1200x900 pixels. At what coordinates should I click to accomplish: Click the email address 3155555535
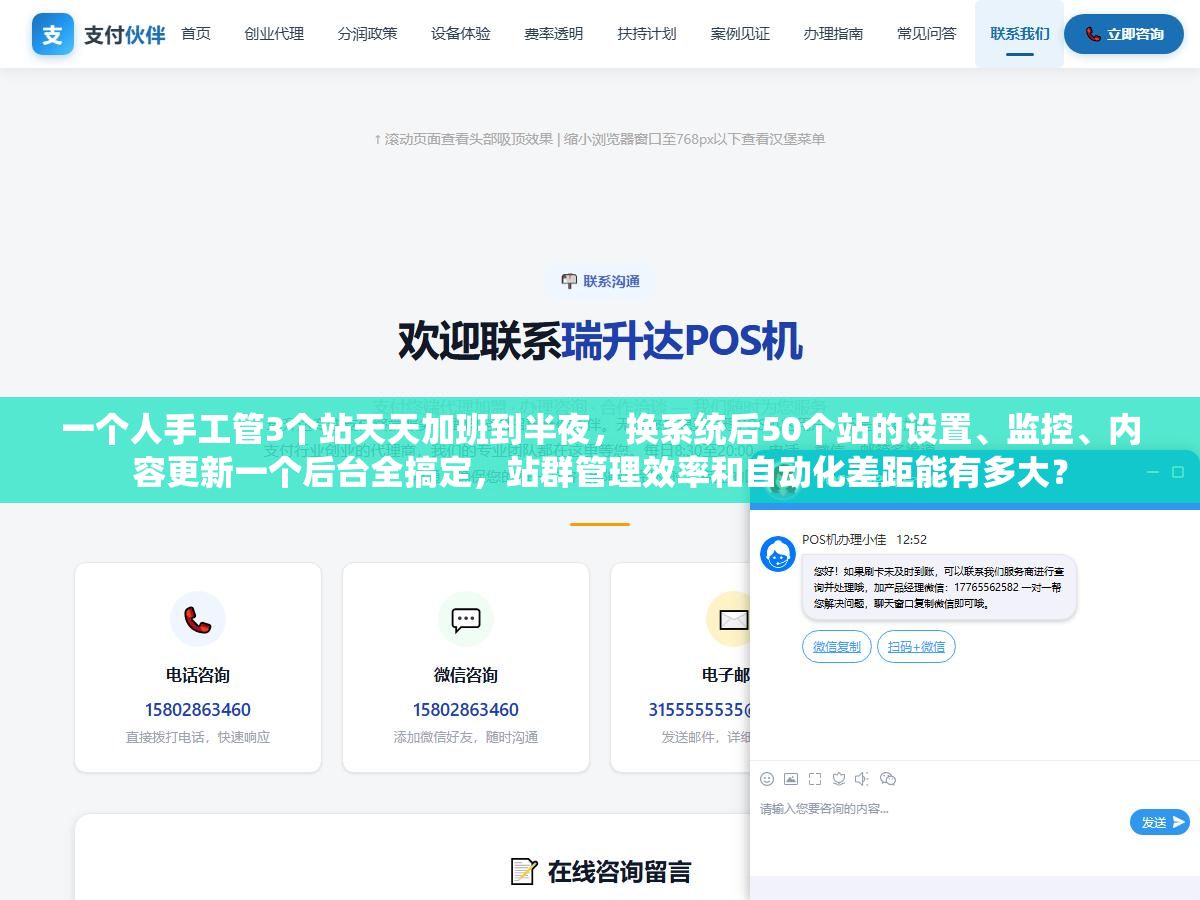point(699,710)
